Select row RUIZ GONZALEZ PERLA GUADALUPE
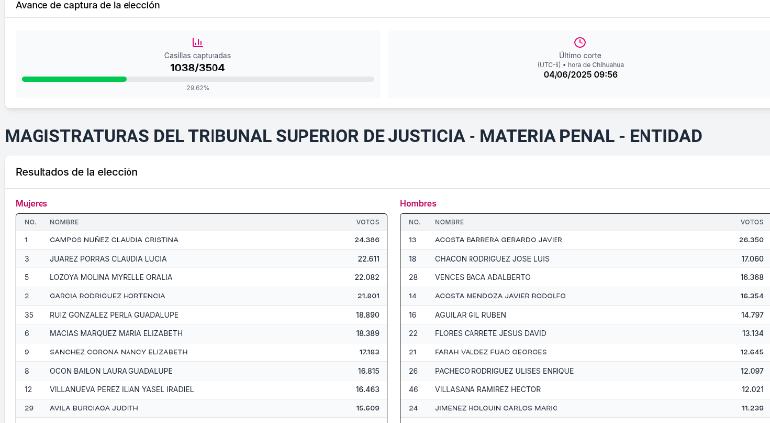This screenshot has width=770, height=423. pos(201,315)
